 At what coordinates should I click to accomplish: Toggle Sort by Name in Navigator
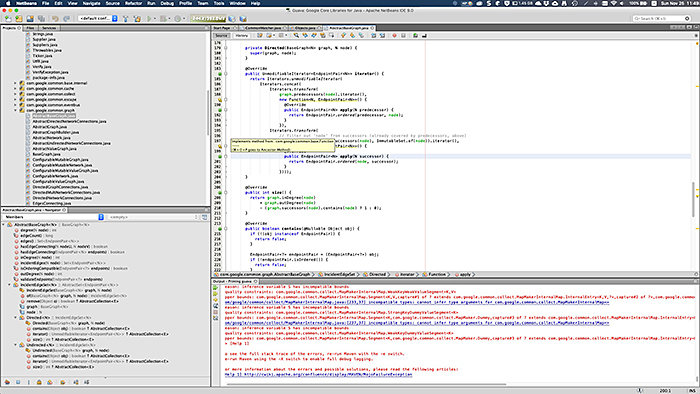pos(76,382)
